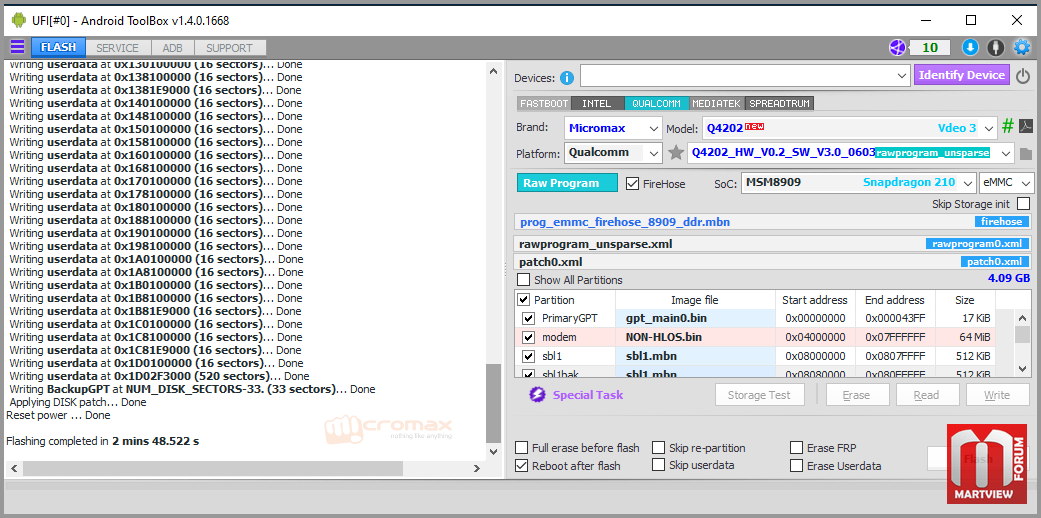Open the SUPPORT tab
The width and height of the screenshot is (1041, 518).
point(229,48)
